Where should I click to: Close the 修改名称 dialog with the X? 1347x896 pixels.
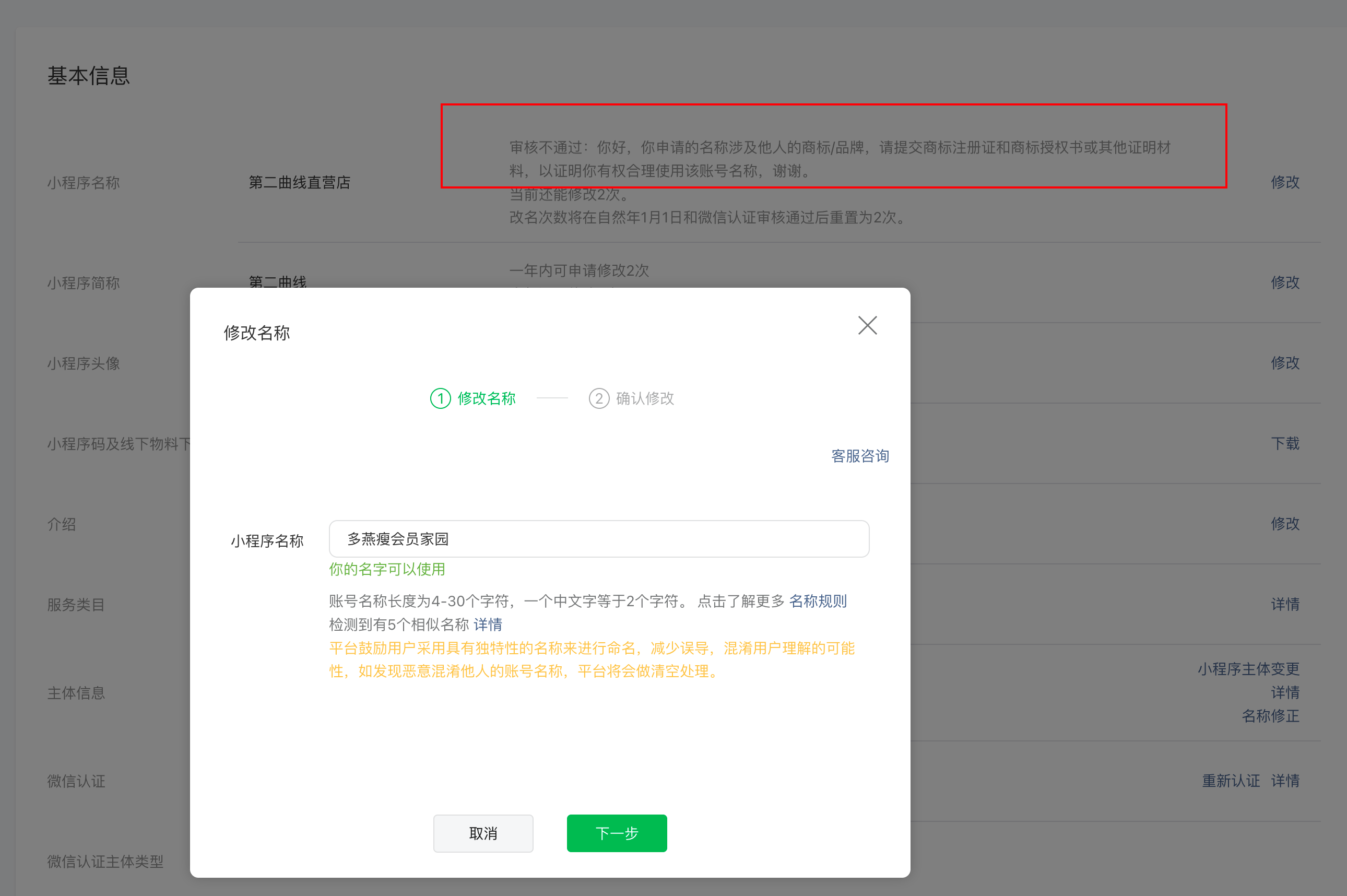coord(867,325)
